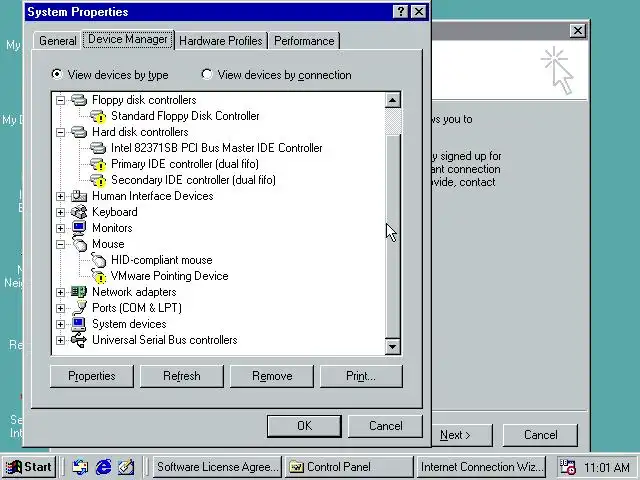Click the 11:01 AM taskbar clock

[x=607, y=467]
